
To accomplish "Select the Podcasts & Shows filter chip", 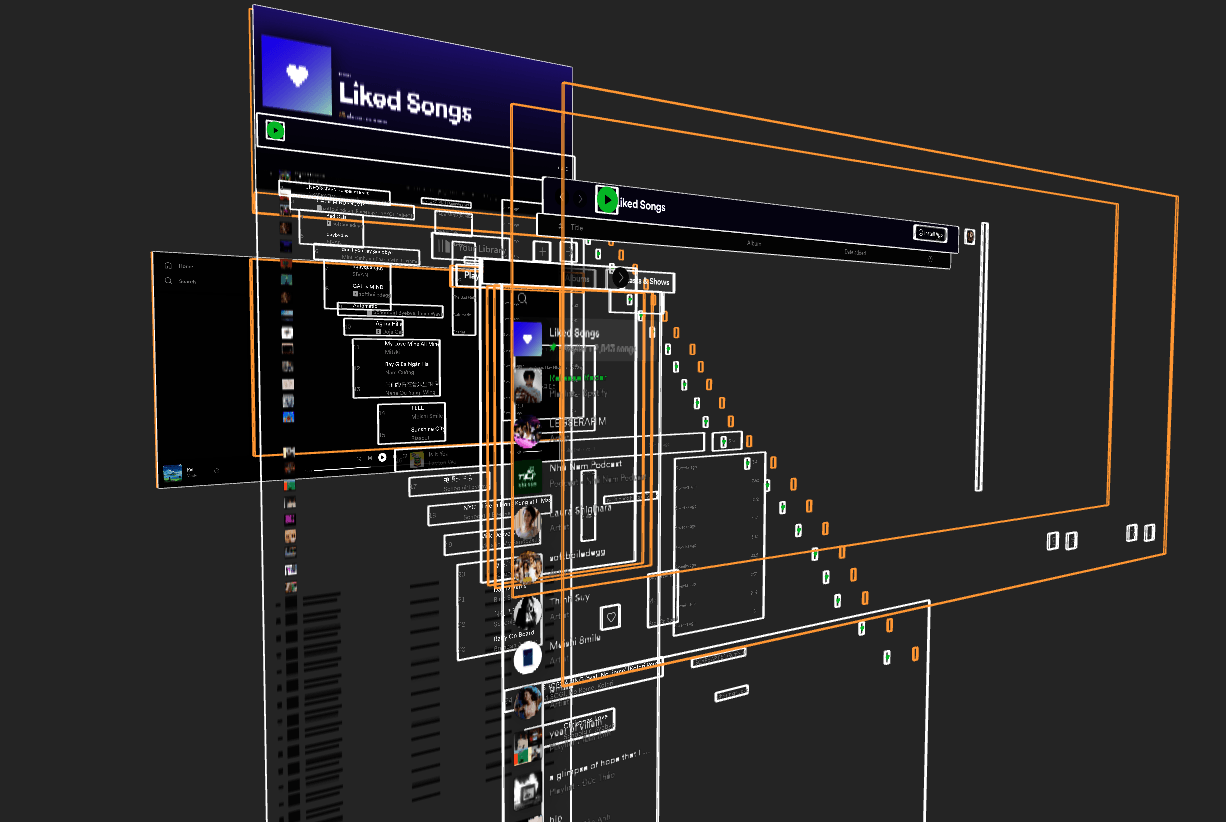I will coord(654,282).
